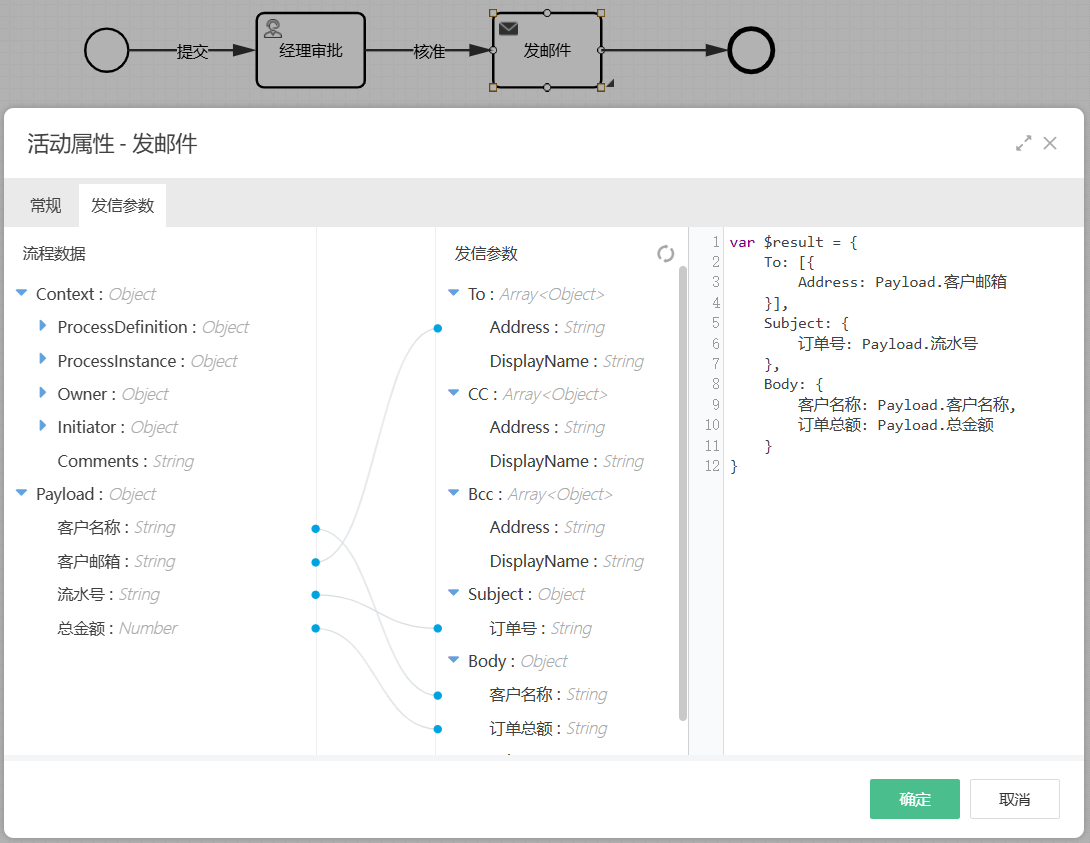Screen dimensions: 1090x843
Task: Click the connector dot next to 客户邮箱
Action: (315, 562)
